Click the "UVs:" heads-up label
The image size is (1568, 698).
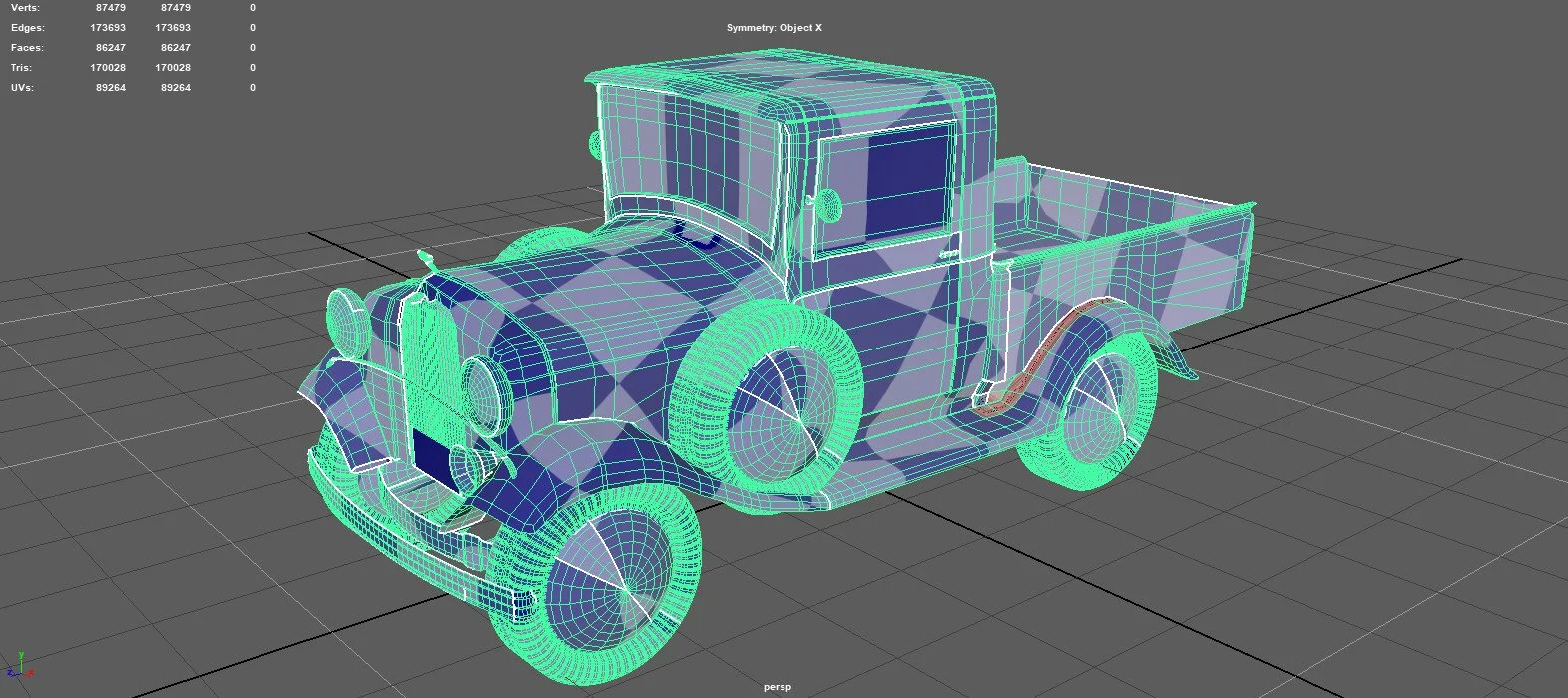[x=23, y=87]
